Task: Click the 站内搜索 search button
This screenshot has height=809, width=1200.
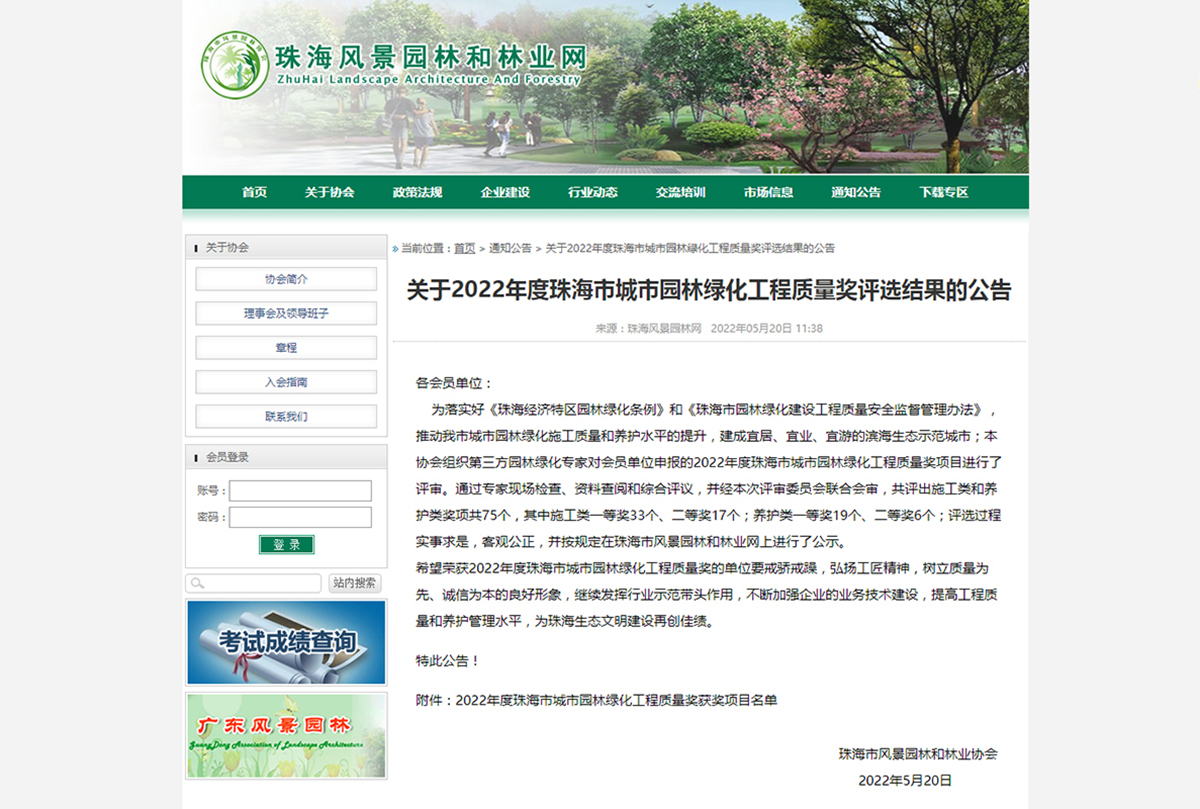Action: click(354, 583)
